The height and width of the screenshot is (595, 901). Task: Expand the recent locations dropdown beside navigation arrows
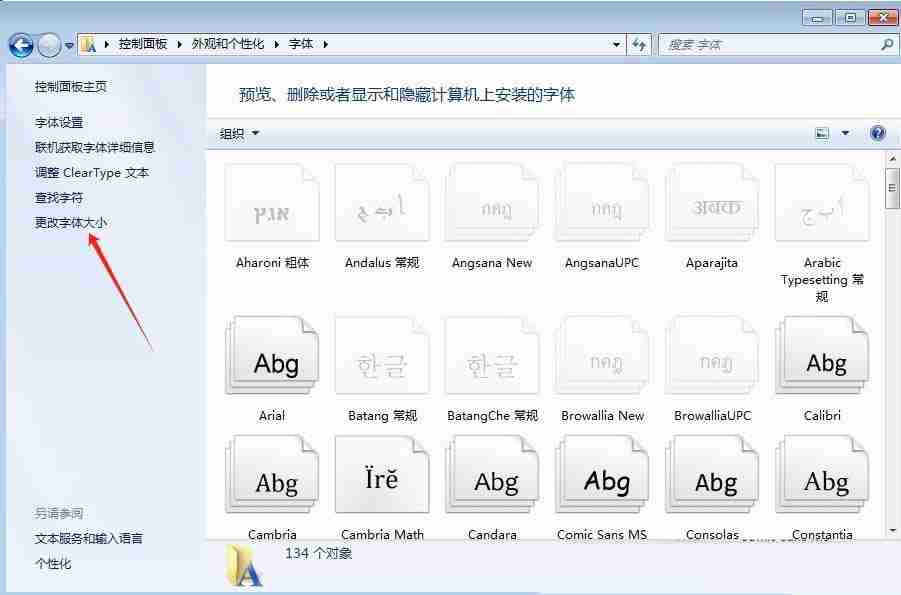[67, 44]
